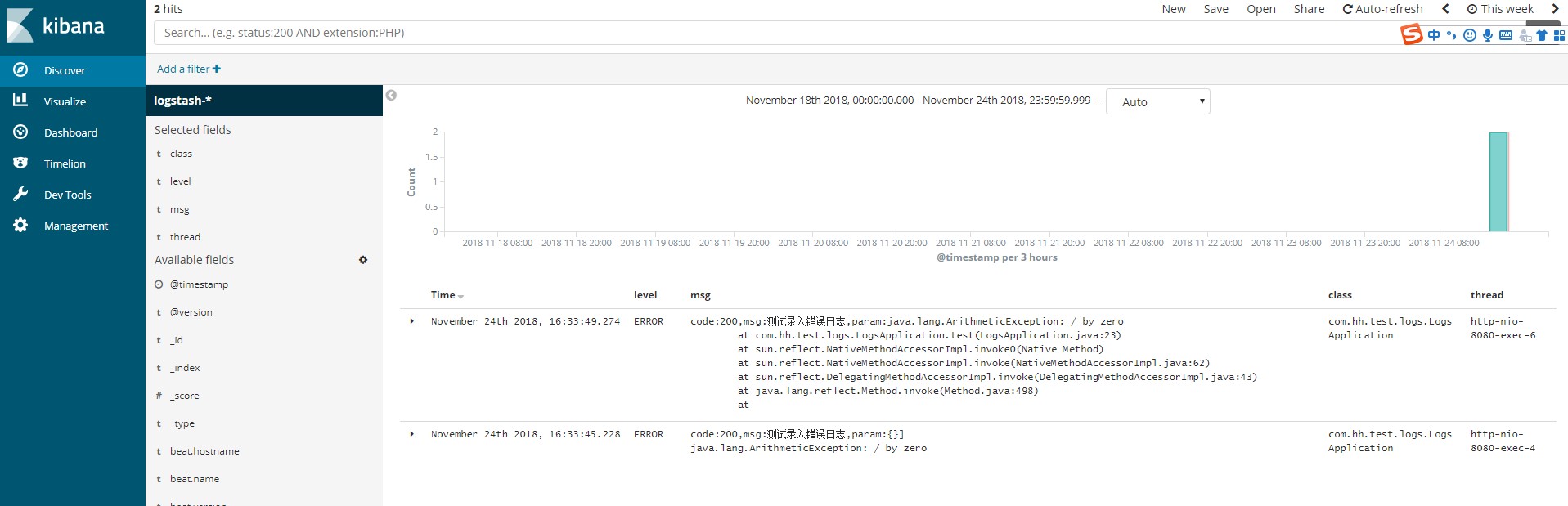Click thread value http-nio-8080-exec-4
Viewport: 1568px width, 506px height.
coord(1503,441)
